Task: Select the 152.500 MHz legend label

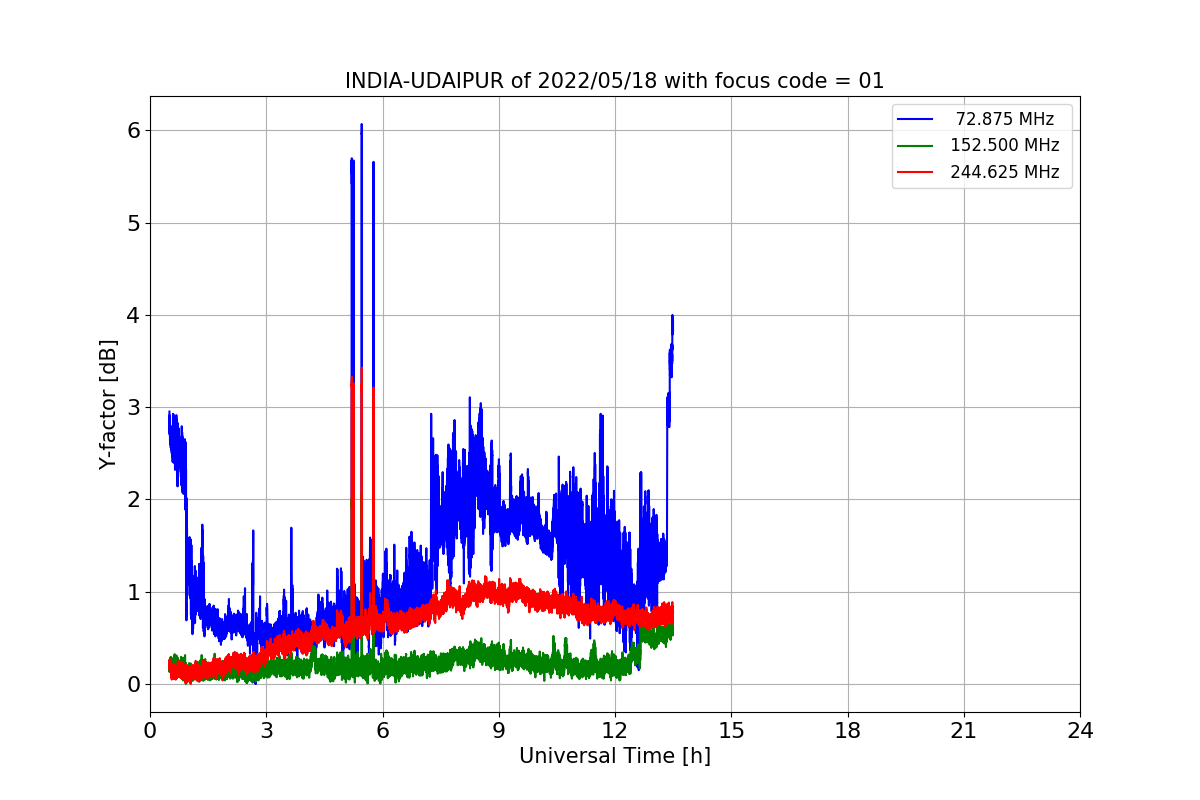Action: 1005,145
